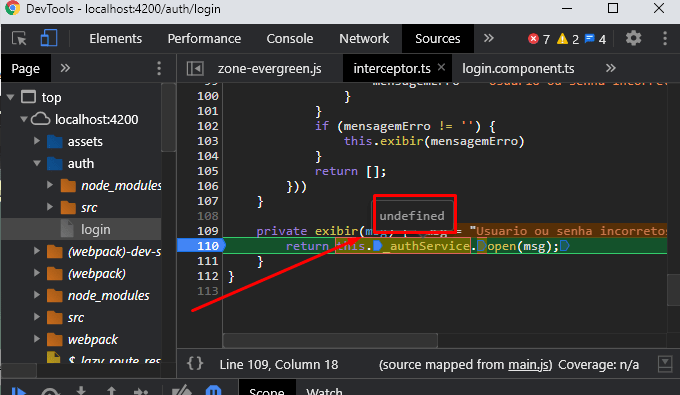Click 'this.exibir(mensagemErro)' on line 103

click(x=434, y=141)
